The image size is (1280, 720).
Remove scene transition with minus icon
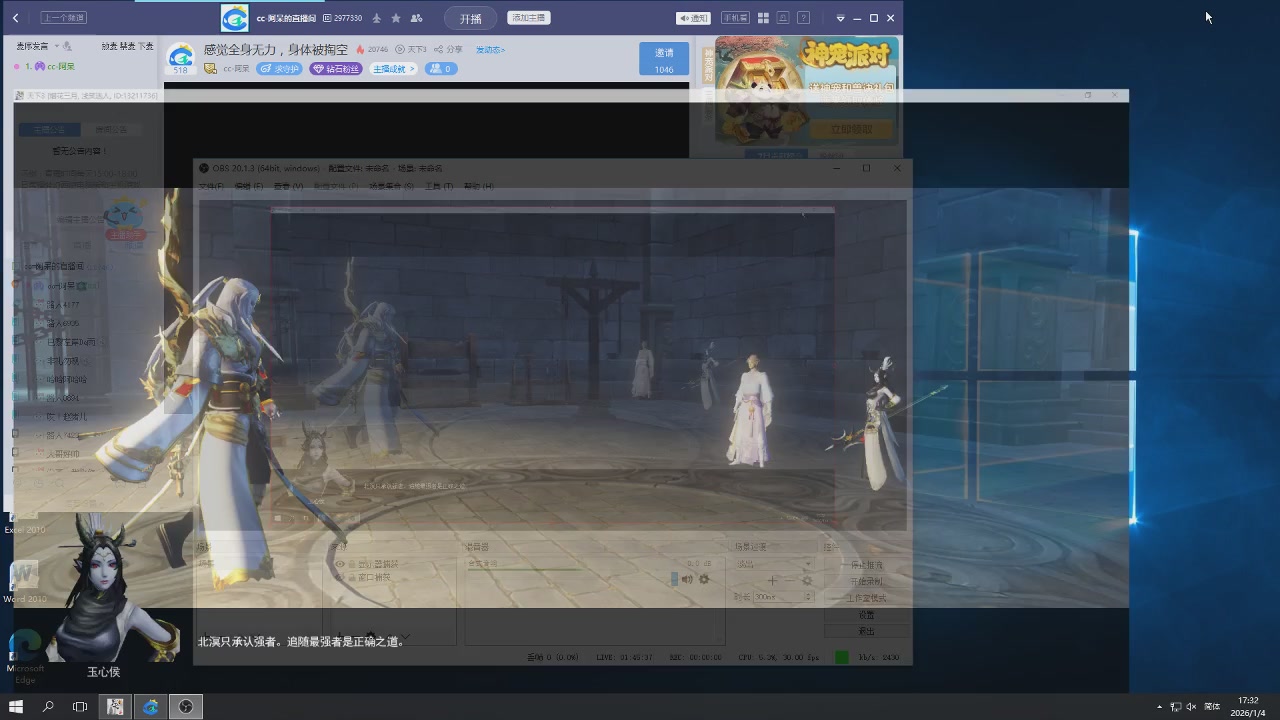790,580
